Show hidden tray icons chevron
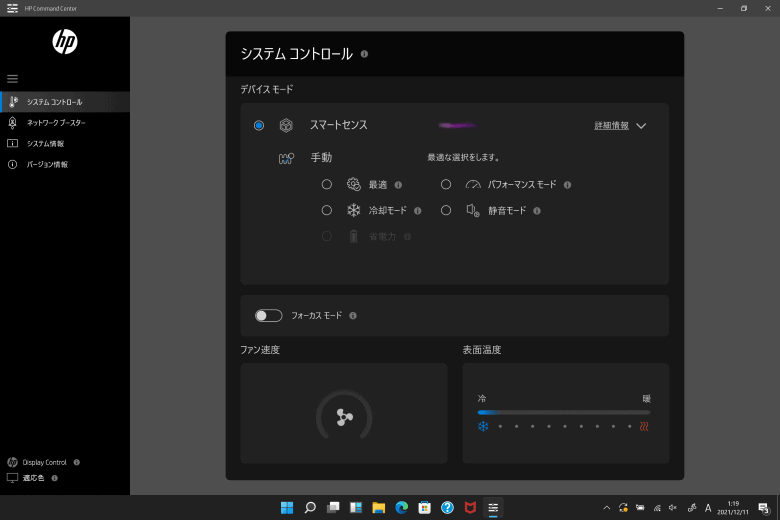 [606, 508]
